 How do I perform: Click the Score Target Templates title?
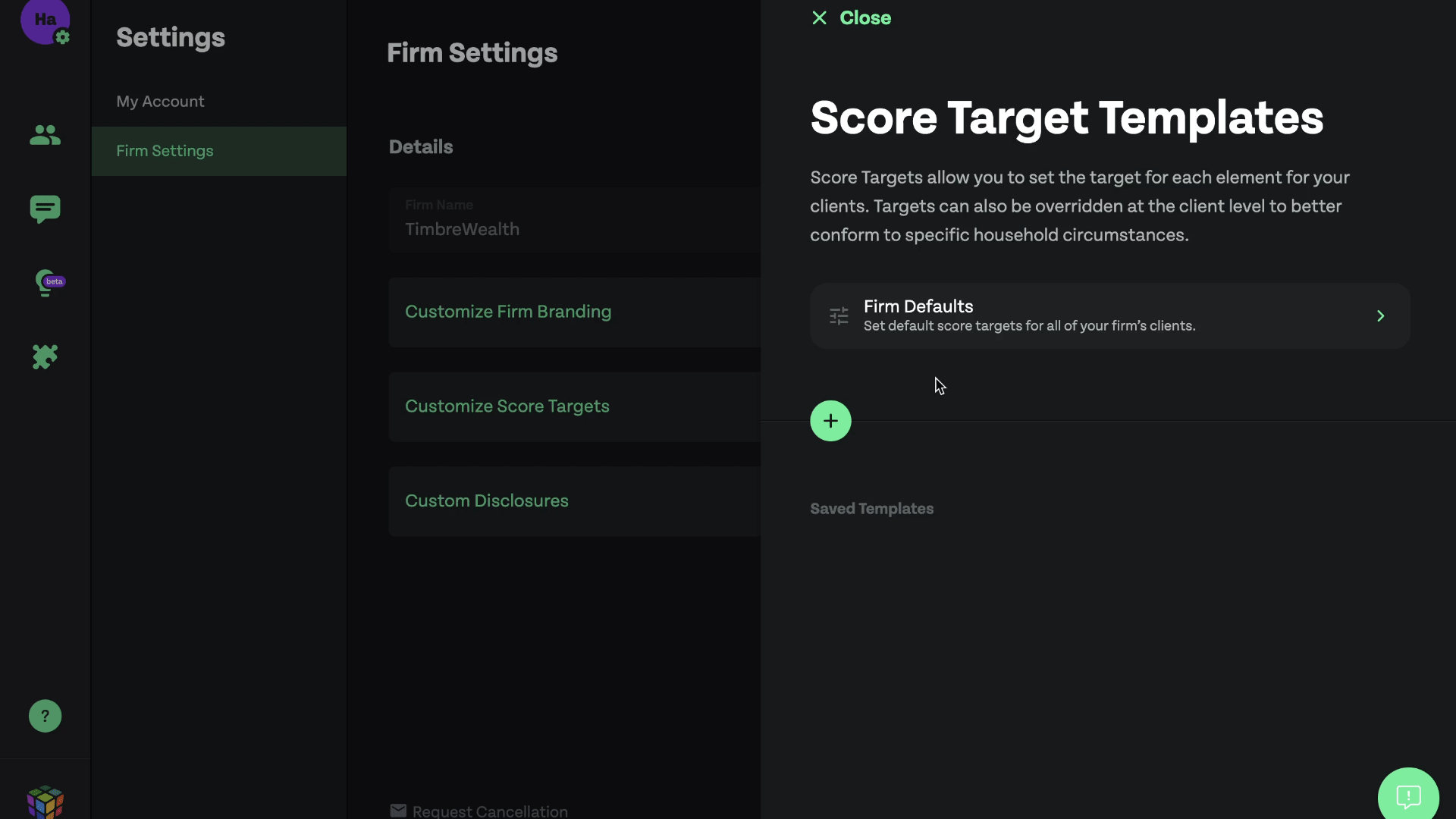(x=1066, y=118)
